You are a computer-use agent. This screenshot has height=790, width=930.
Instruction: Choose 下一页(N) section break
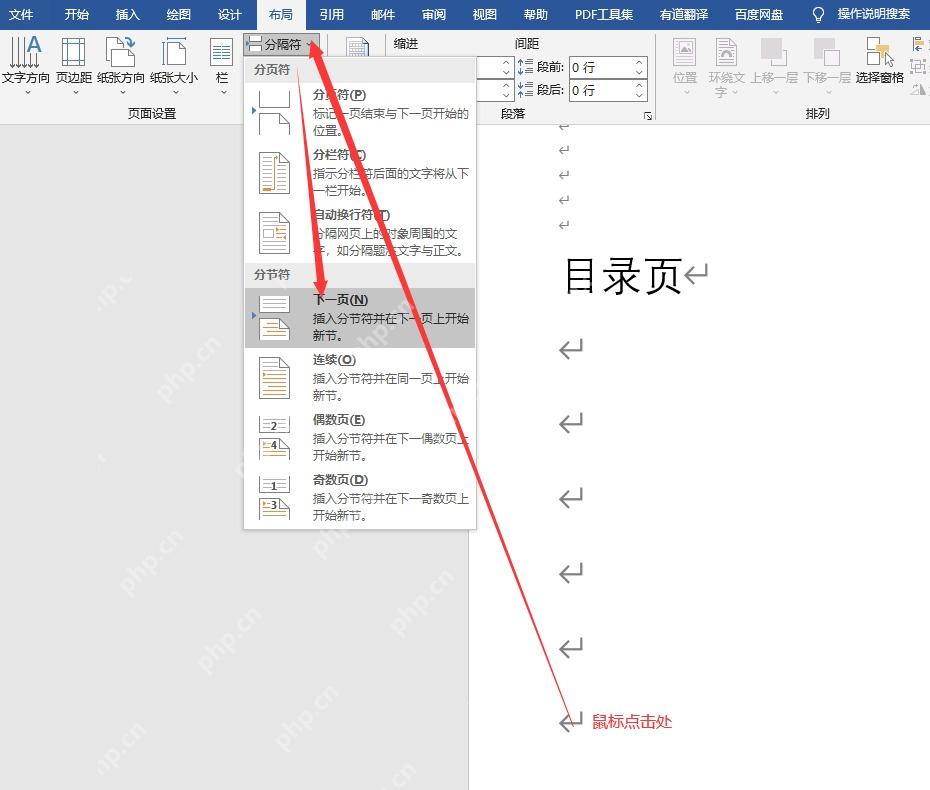(360, 318)
